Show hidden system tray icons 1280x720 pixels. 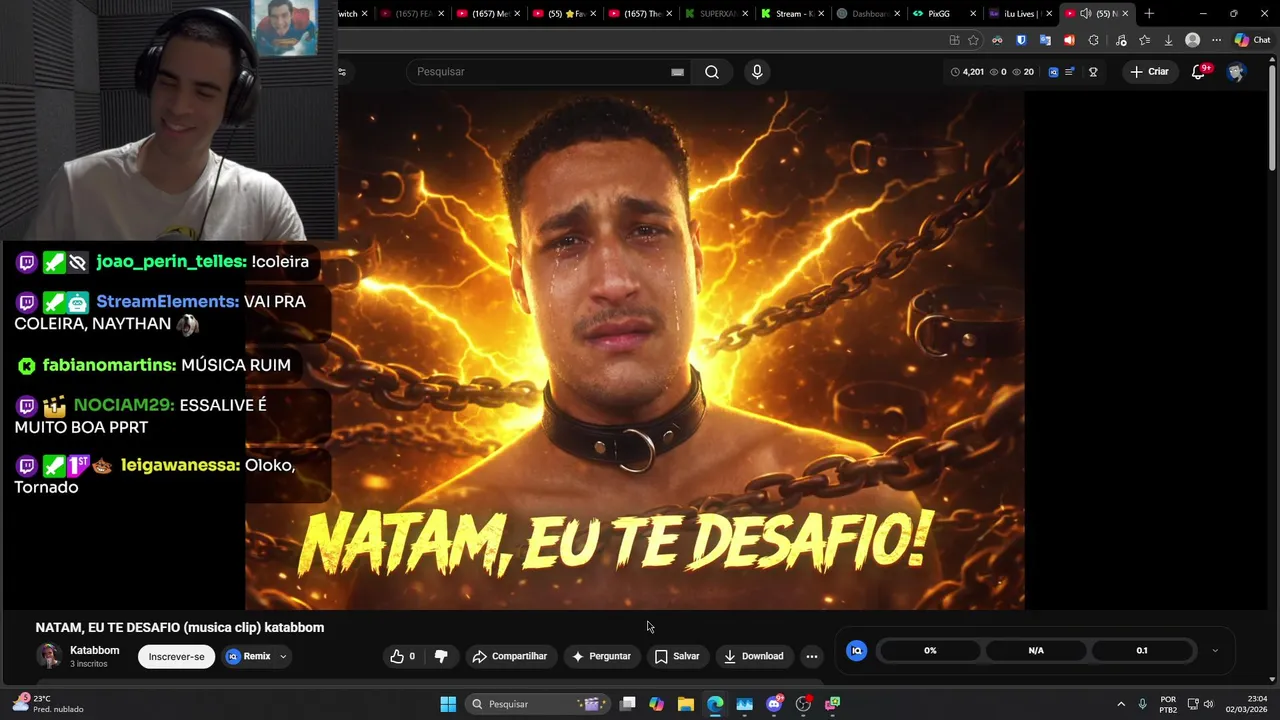pos(1120,704)
